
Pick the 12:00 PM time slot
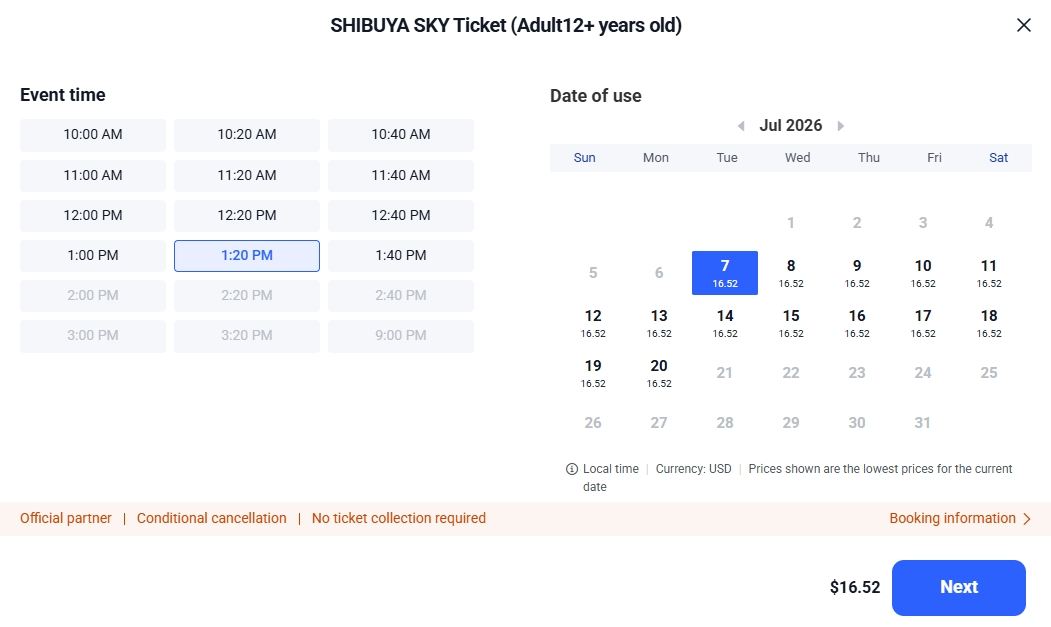[92, 216]
